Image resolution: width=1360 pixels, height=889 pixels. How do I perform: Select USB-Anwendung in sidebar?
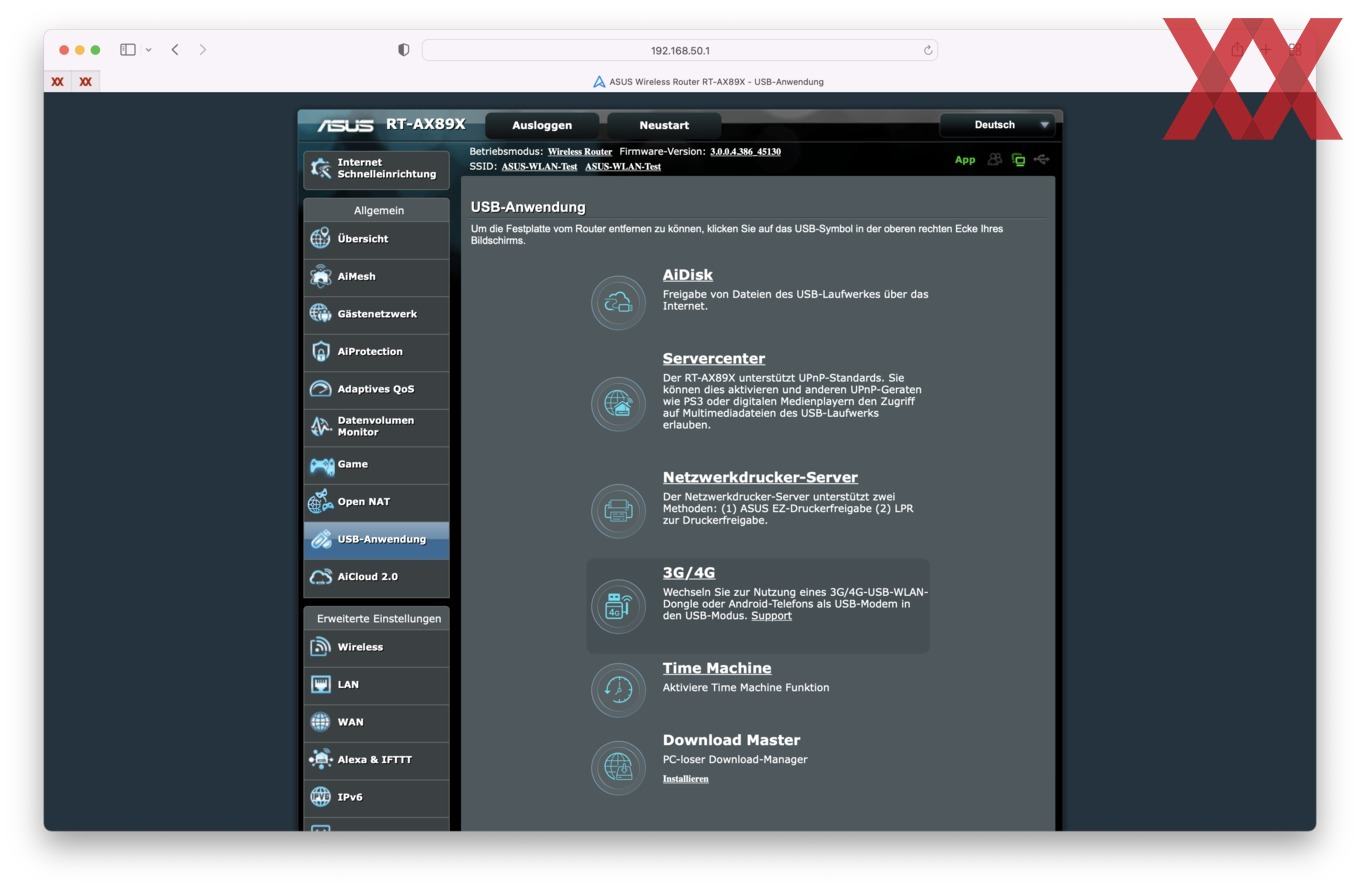click(x=376, y=540)
